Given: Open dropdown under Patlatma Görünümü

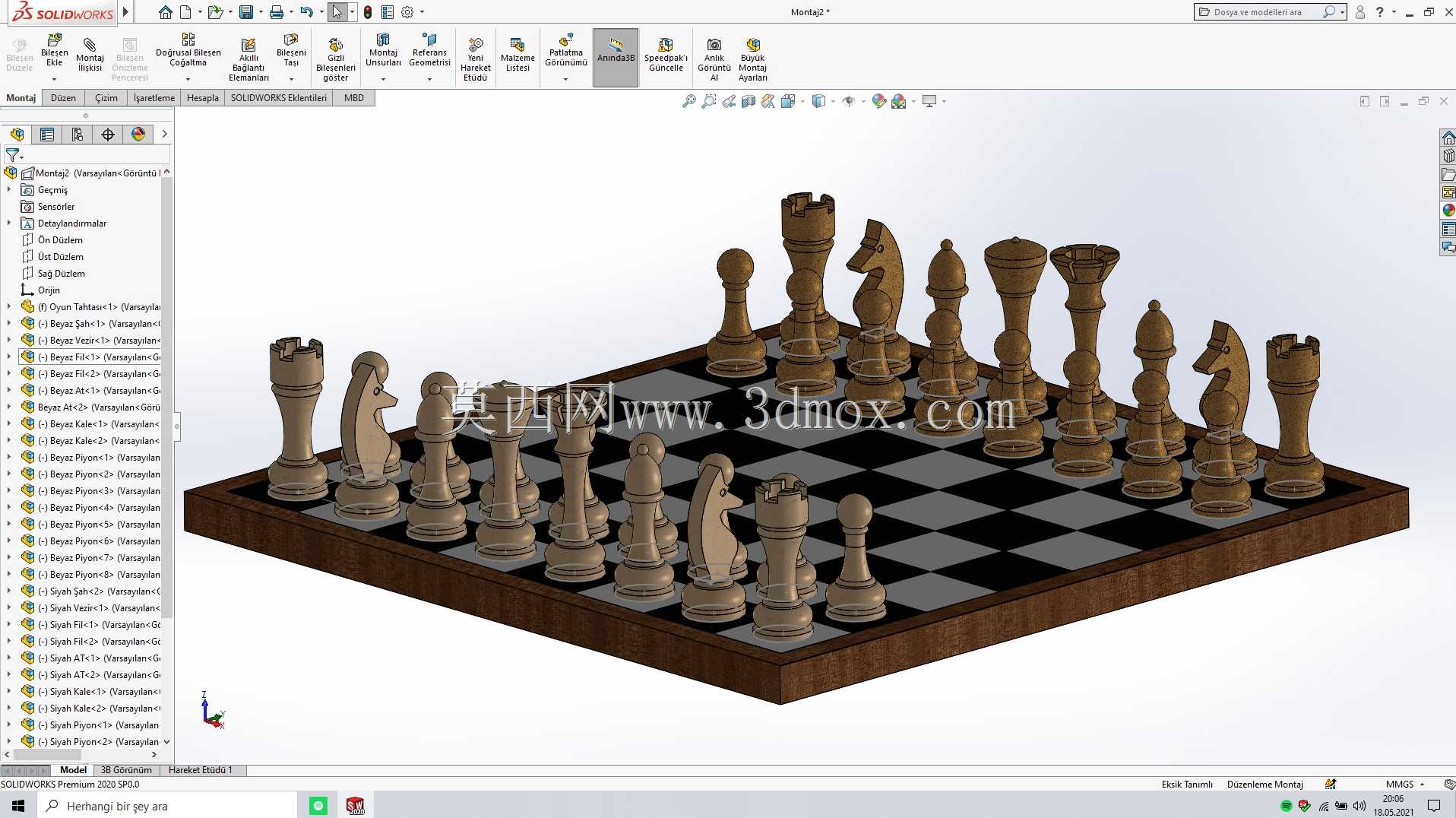Looking at the screenshot, I should point(565,79).
